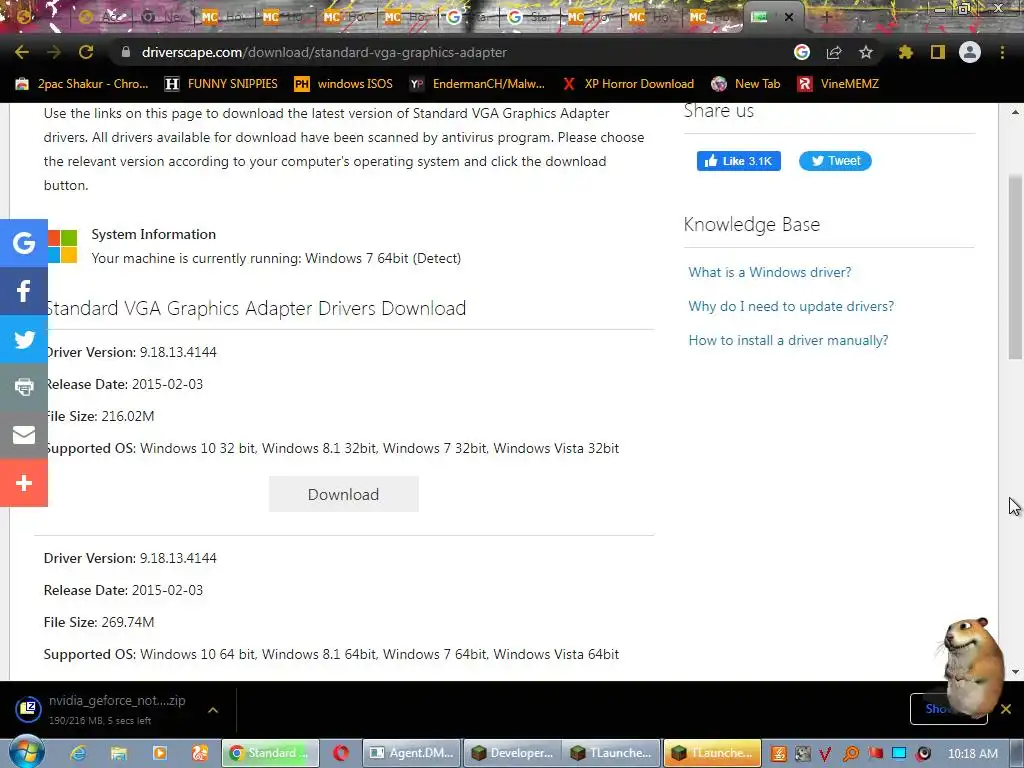Switch to 'Developer...' taskbar window
Image resolution: width=1024 pixels, height=768 pixels.
(x=513, y=753)
